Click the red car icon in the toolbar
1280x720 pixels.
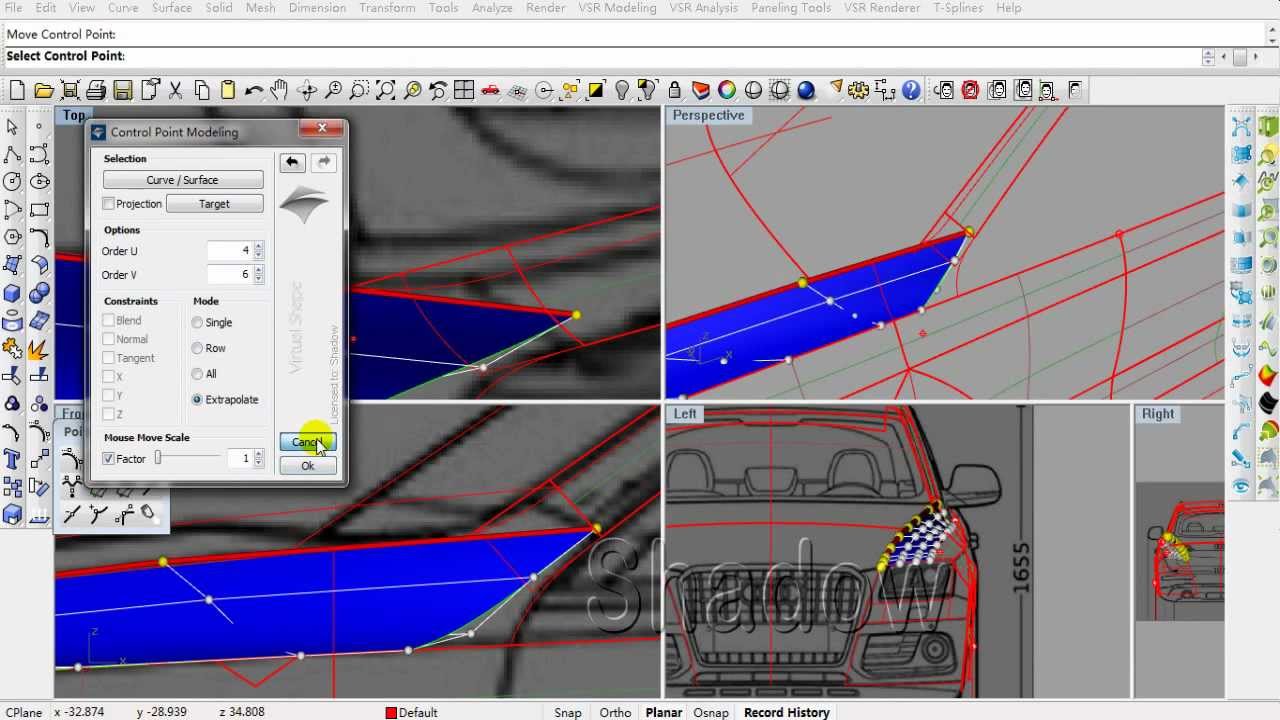[x=490, y=91]
